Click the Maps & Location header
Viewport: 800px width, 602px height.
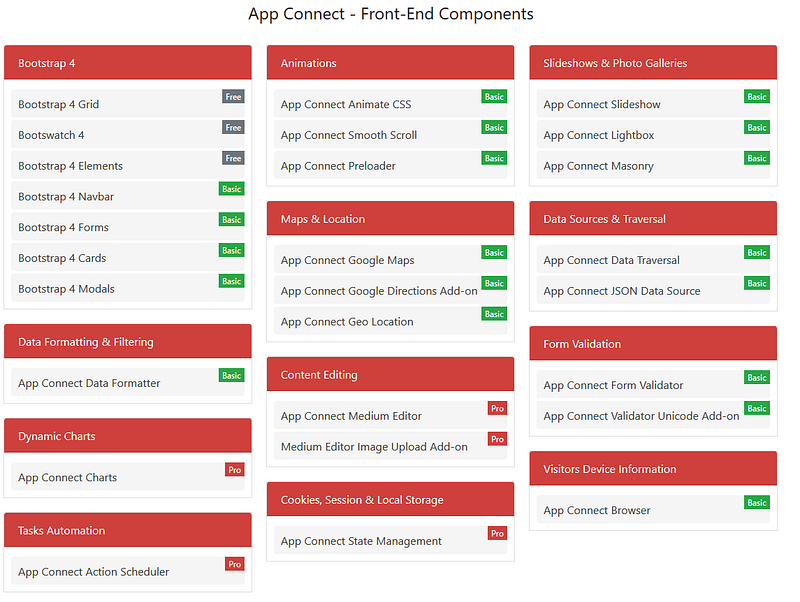[x=390, y=218]
